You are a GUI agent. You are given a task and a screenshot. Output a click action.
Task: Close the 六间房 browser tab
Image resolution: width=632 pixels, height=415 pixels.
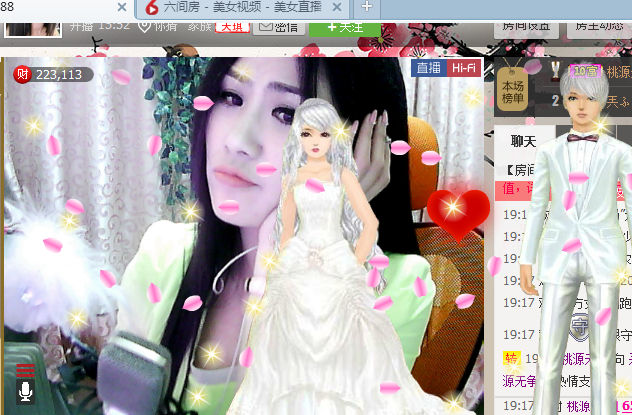338,7
